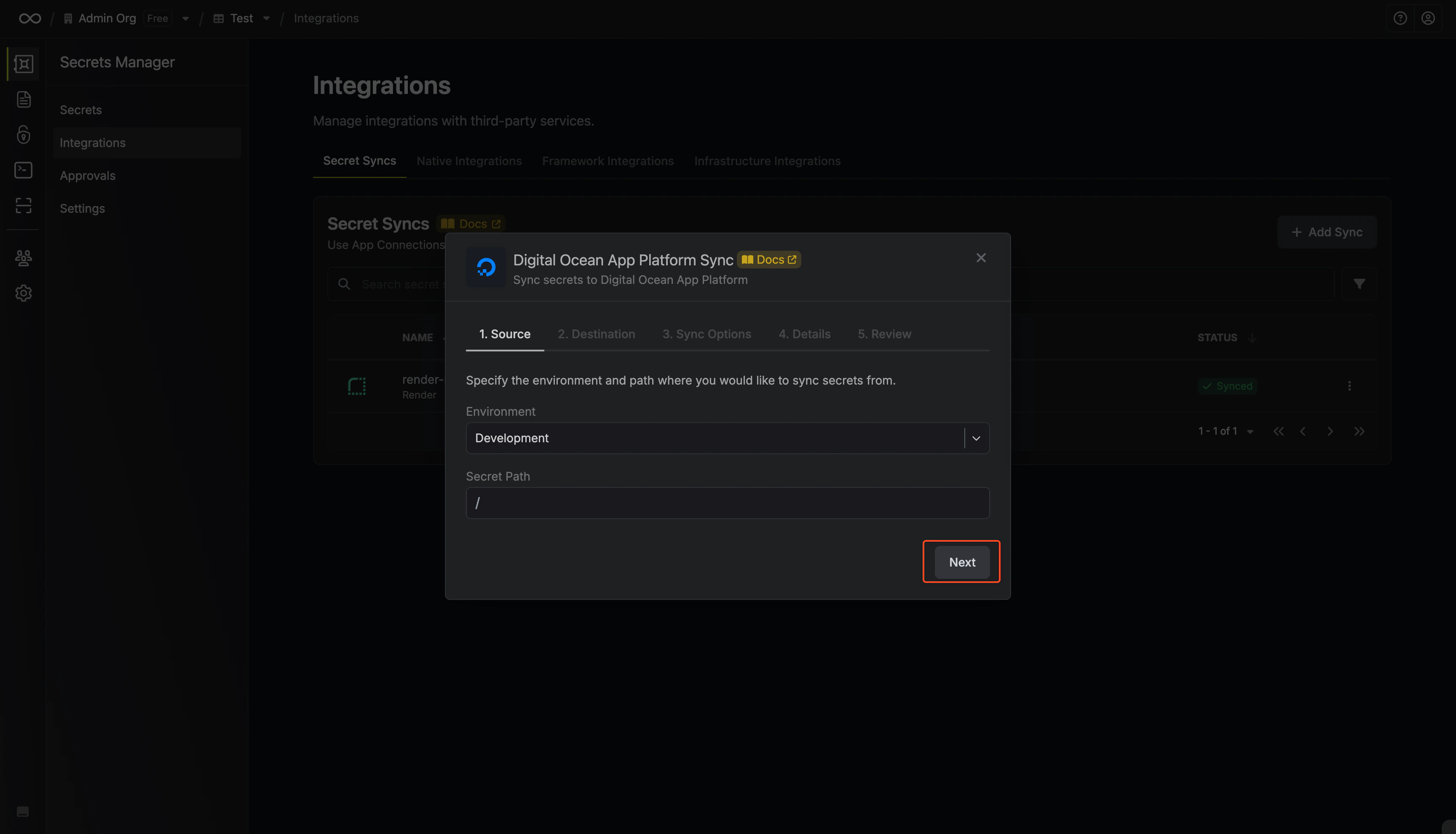The height and width of the screenshot is (834, 1456).
Task: Open the Secret Syncs Docs link
Action: click(471, 224)
